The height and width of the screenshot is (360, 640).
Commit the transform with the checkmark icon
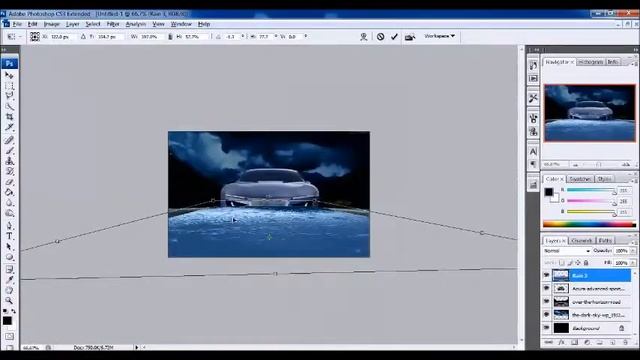coord(394,37)
